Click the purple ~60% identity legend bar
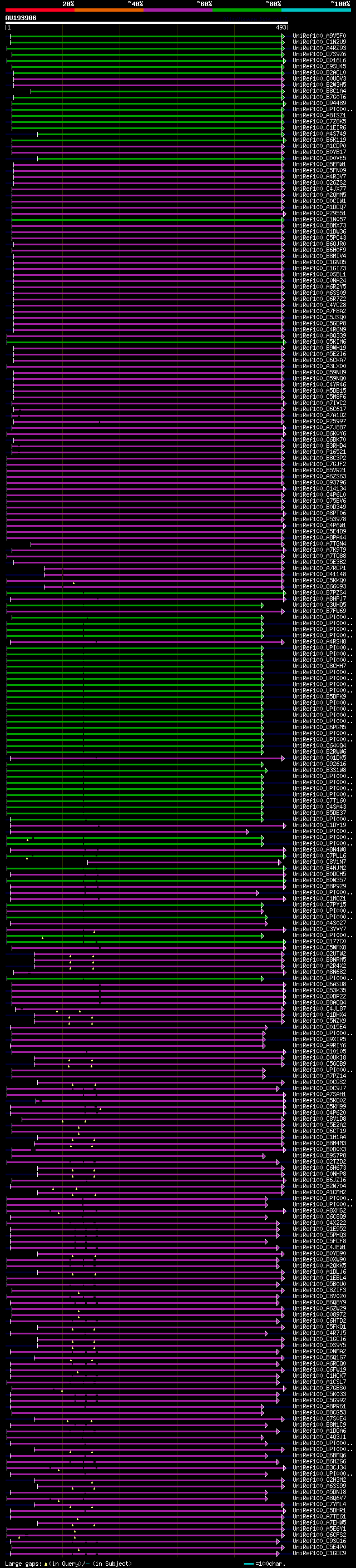 (x=177, y=10)
